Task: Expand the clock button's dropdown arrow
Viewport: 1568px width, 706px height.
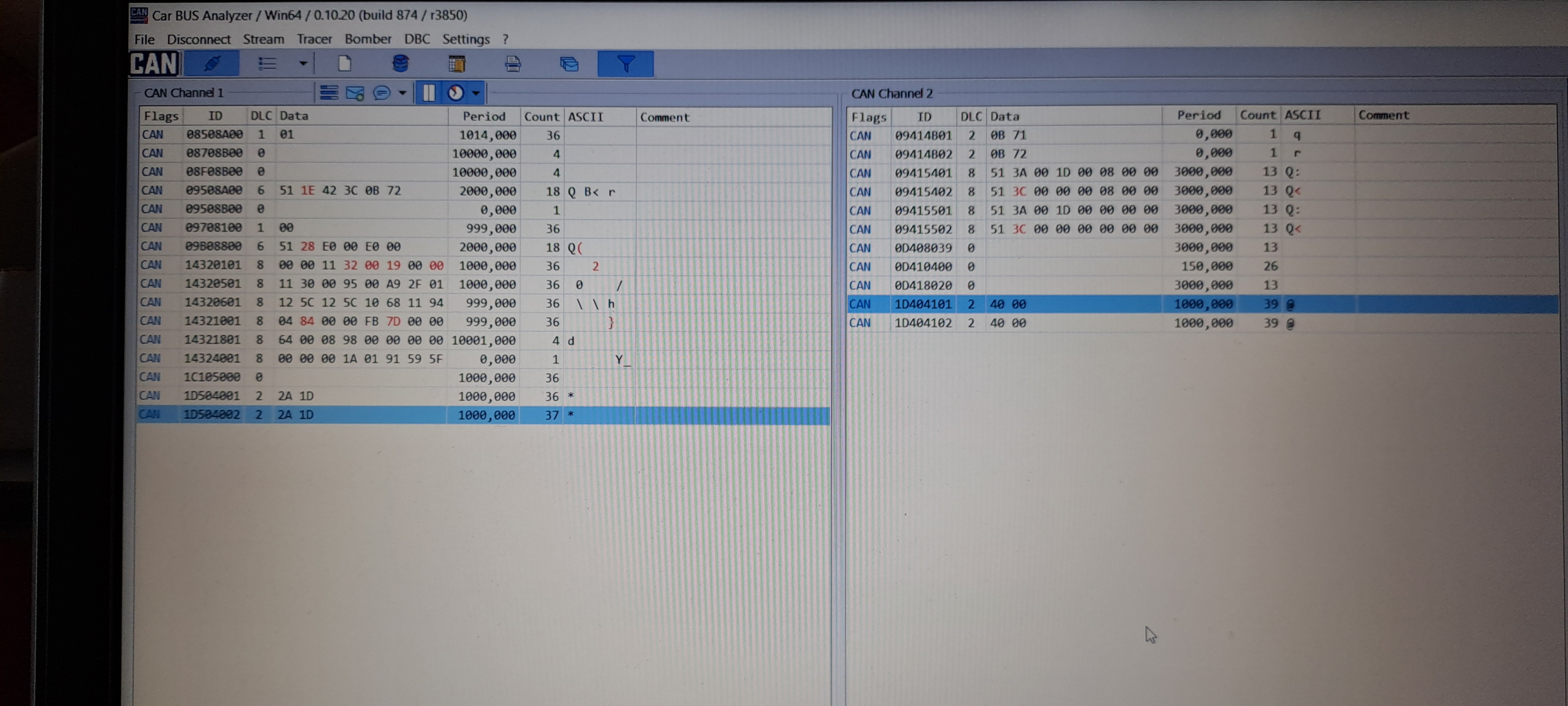Action: [x=476, y=93]
